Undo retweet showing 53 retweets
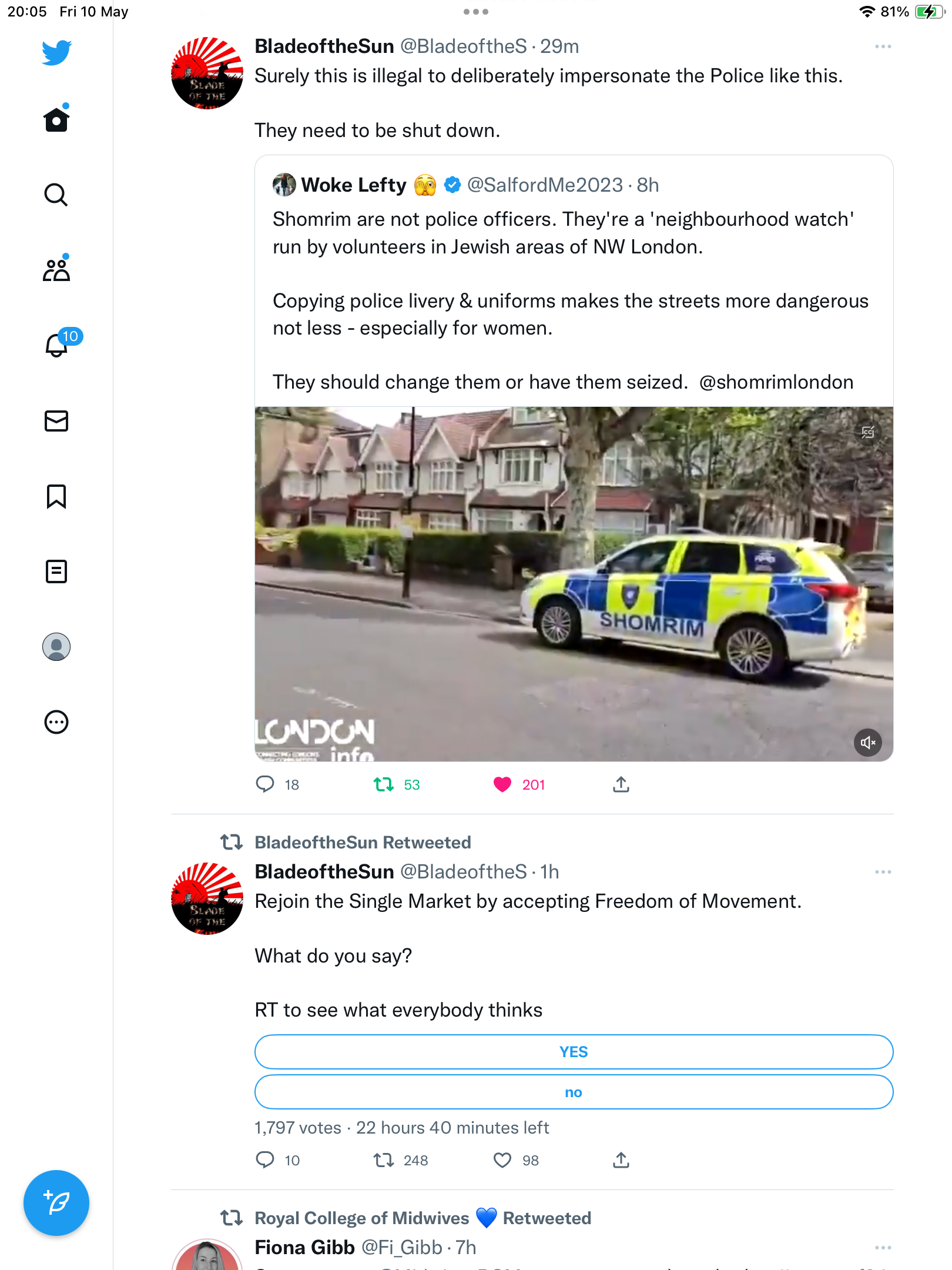The height and width of the screenshot is (1270, 952). coord(384,784)
